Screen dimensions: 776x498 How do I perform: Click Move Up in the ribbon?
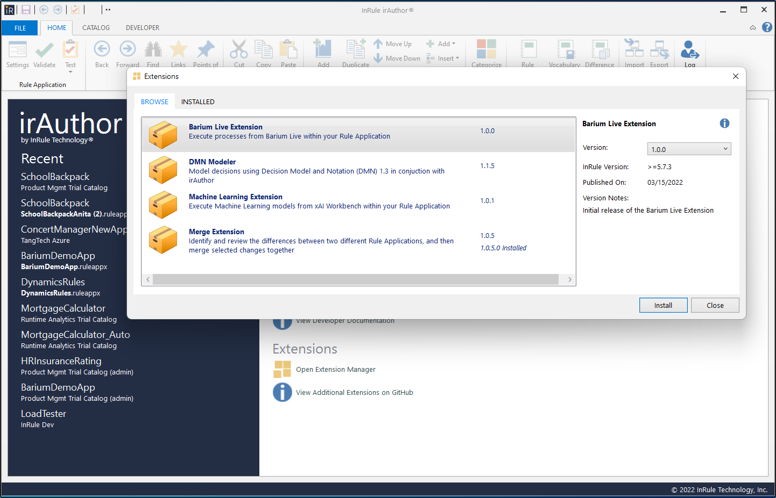(393, 44)
